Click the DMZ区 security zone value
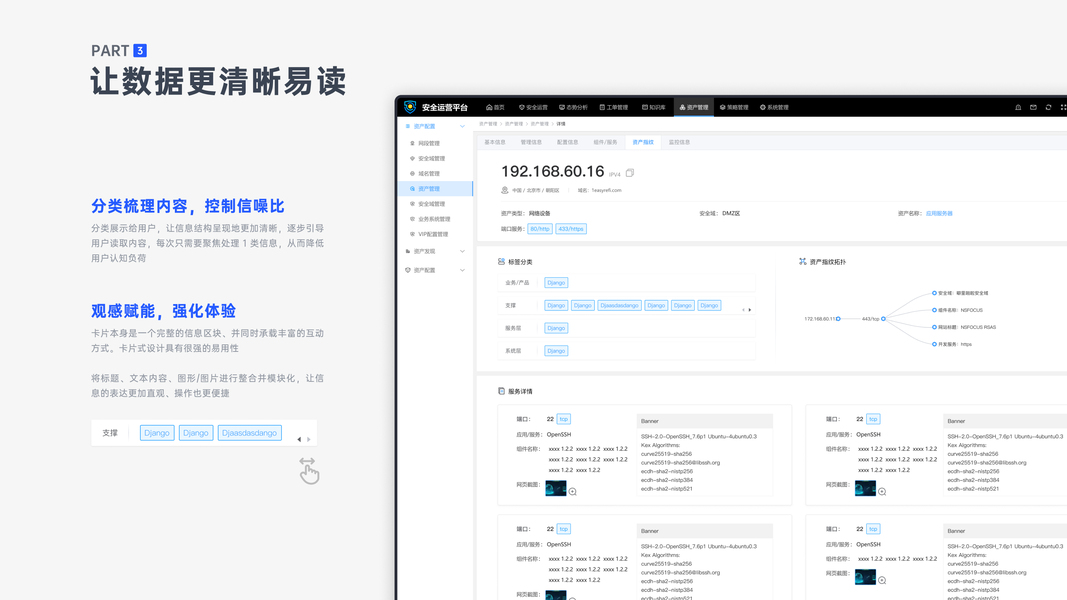 click(731, 214)
